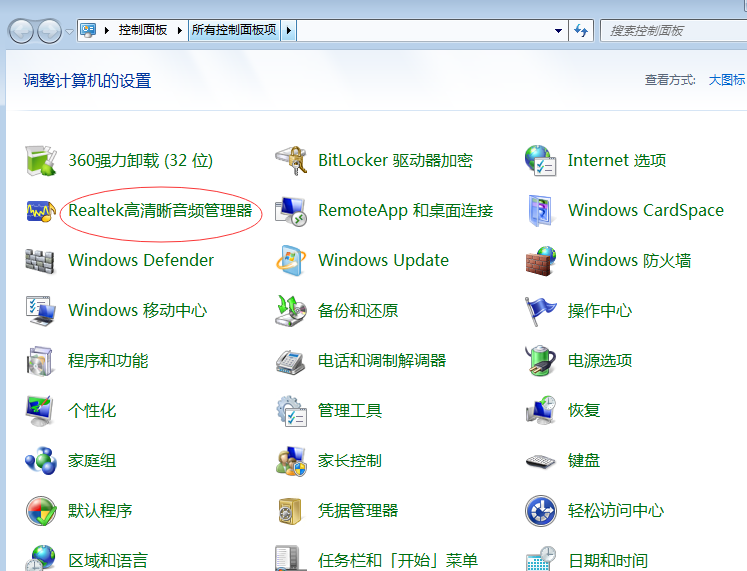
Task: Open the 电源选项 link
Action: click(600, 361)
